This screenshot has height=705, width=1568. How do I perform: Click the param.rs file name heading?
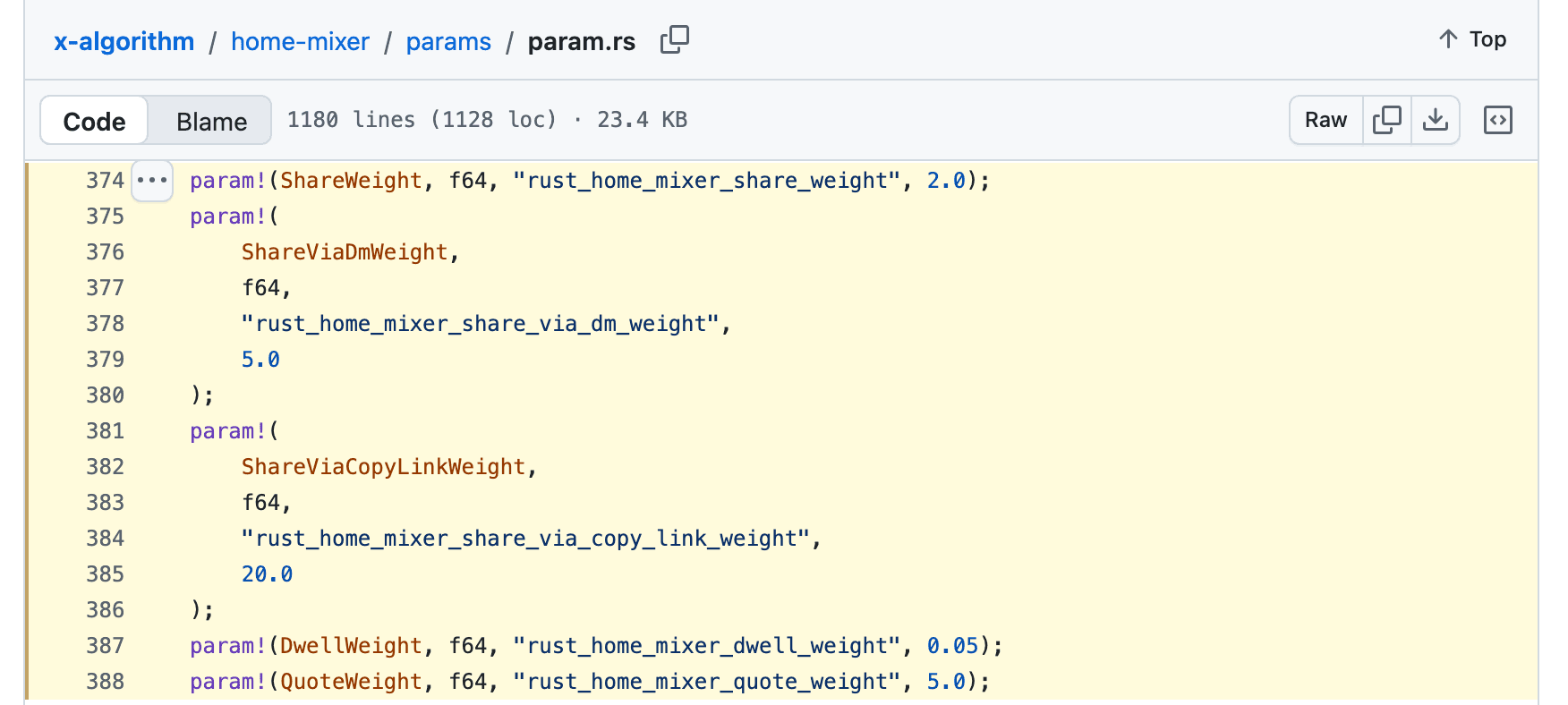pyautogui.click(x=582, y=42)
